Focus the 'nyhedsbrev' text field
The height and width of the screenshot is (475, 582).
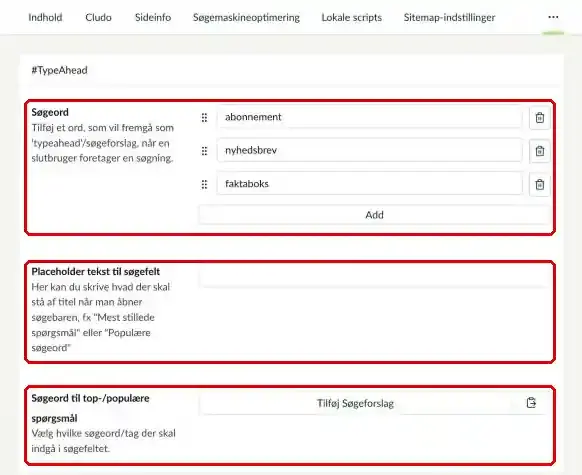tap(370, 150)
